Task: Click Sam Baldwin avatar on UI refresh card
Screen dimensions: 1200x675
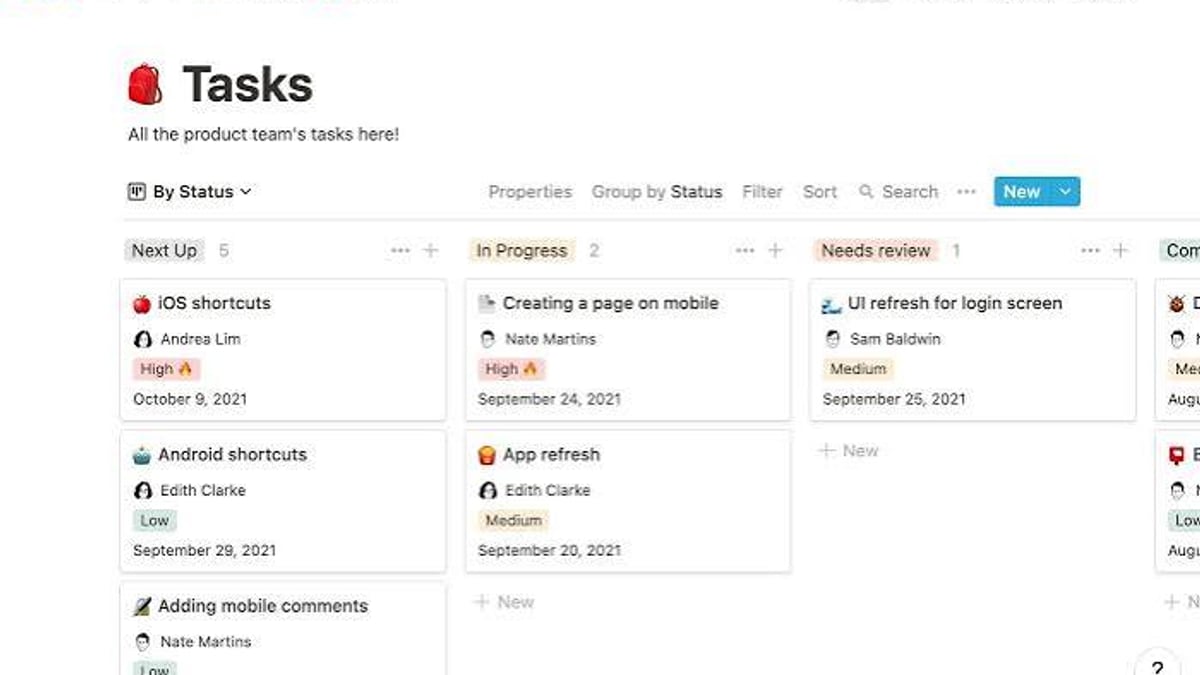Action: click(833, 339)
